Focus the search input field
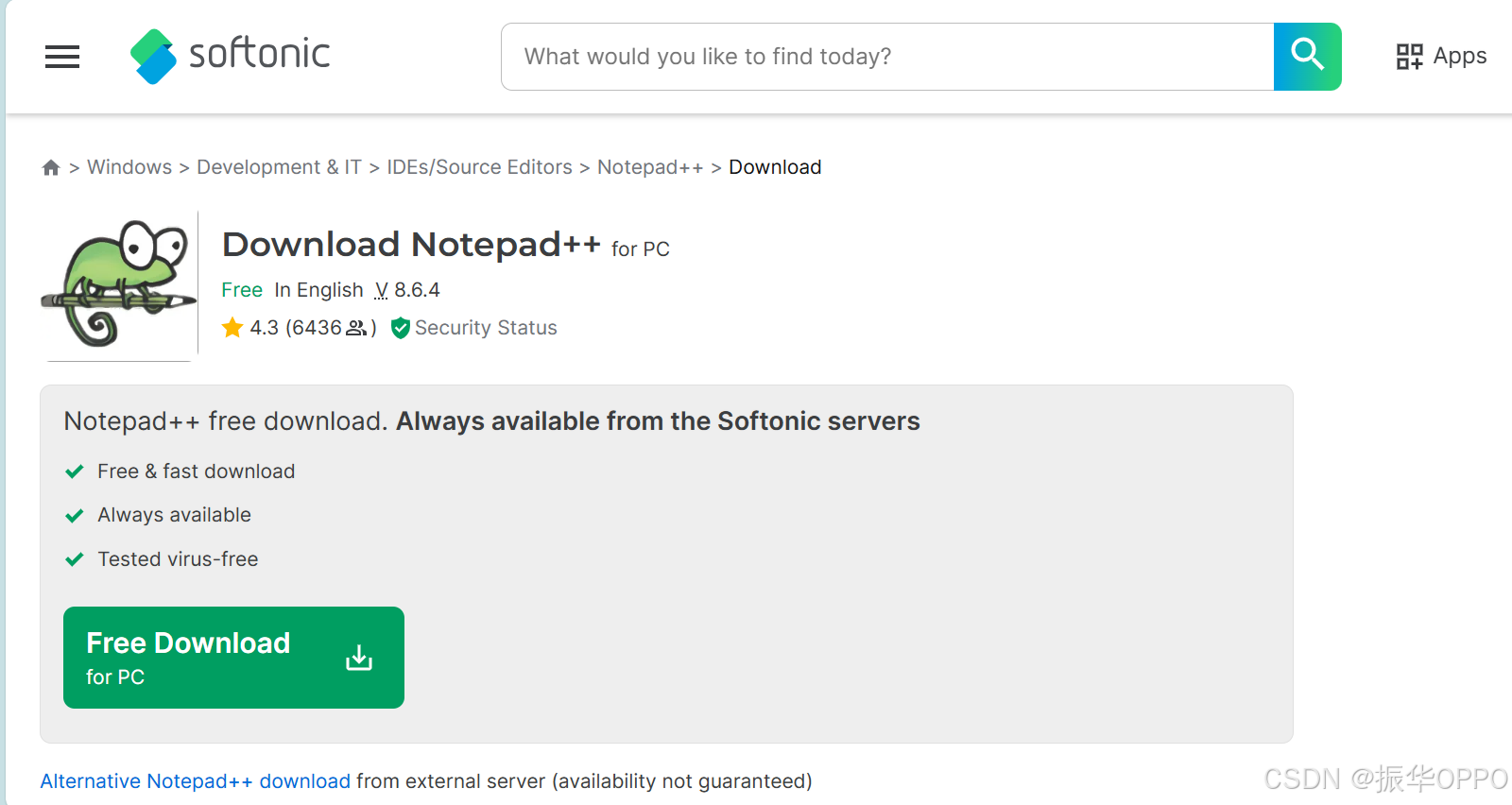1512x805 pixels. 887,57
